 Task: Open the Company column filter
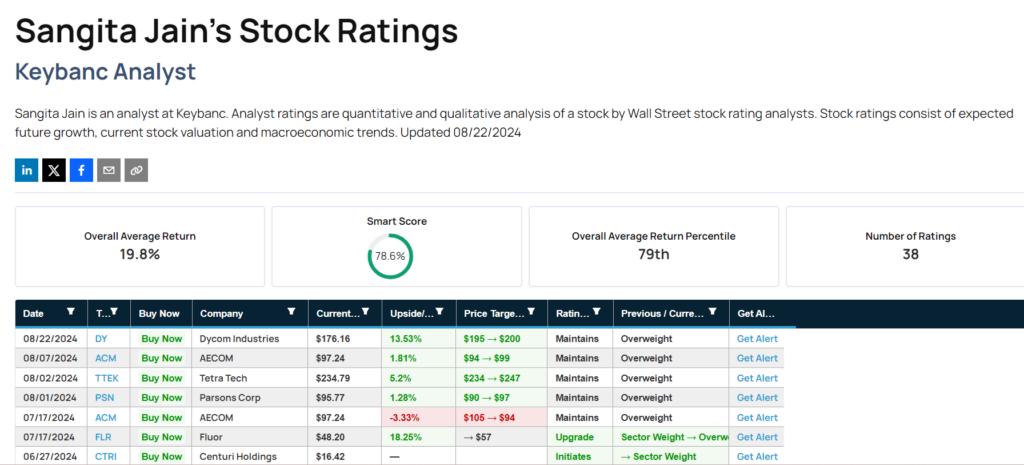(293, 312)
